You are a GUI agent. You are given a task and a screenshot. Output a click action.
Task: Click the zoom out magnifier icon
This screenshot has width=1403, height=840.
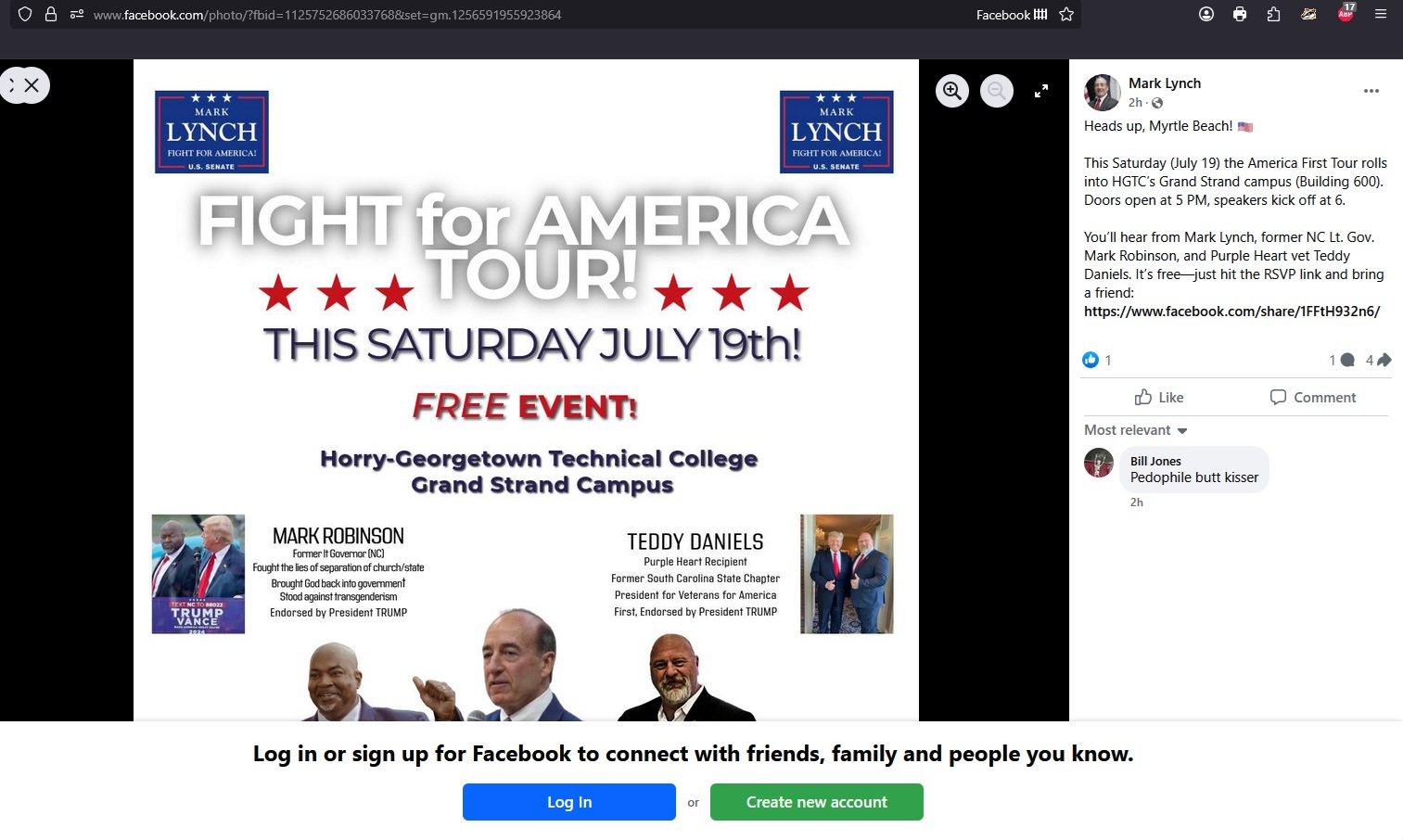[x=997, y=91]
